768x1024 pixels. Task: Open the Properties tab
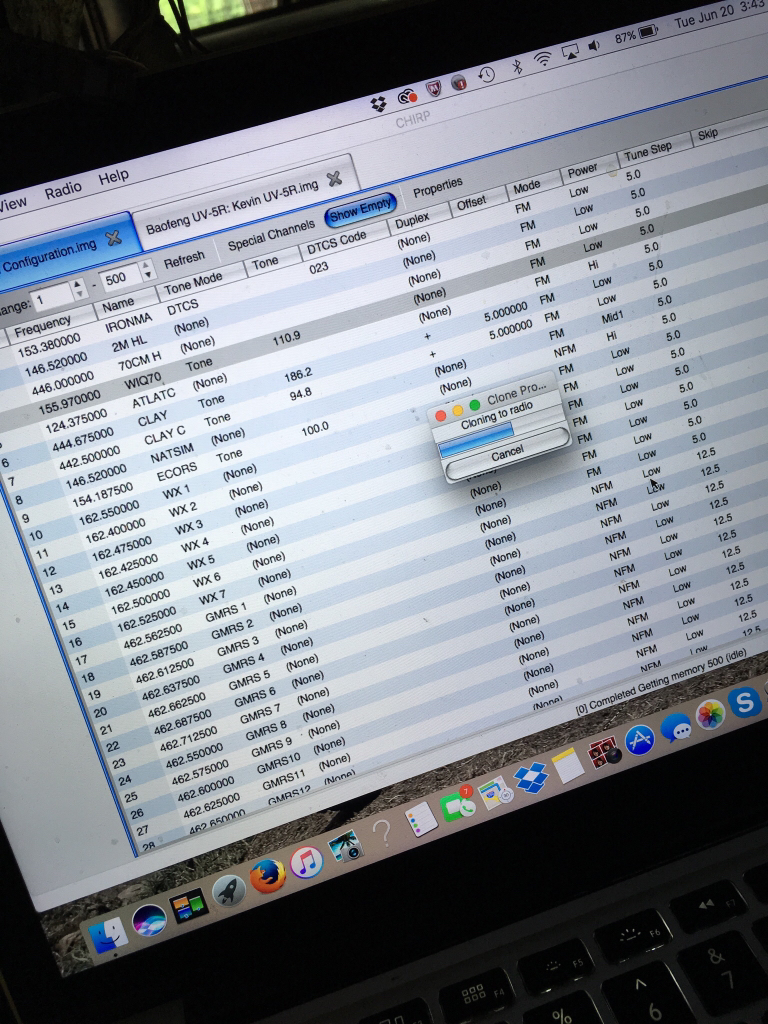(438, 187)
